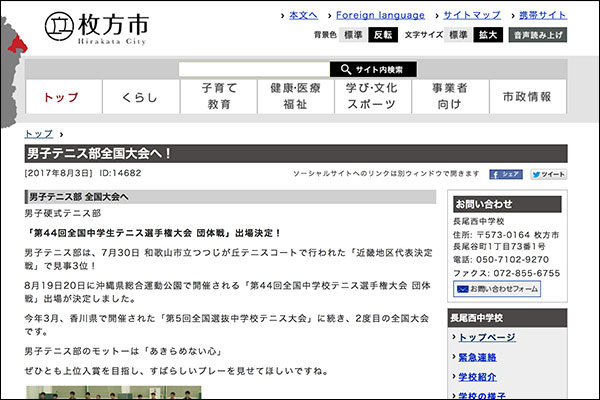
Task: Open the お問い合わせフォーム mail form button
Action: coord(497,289)
